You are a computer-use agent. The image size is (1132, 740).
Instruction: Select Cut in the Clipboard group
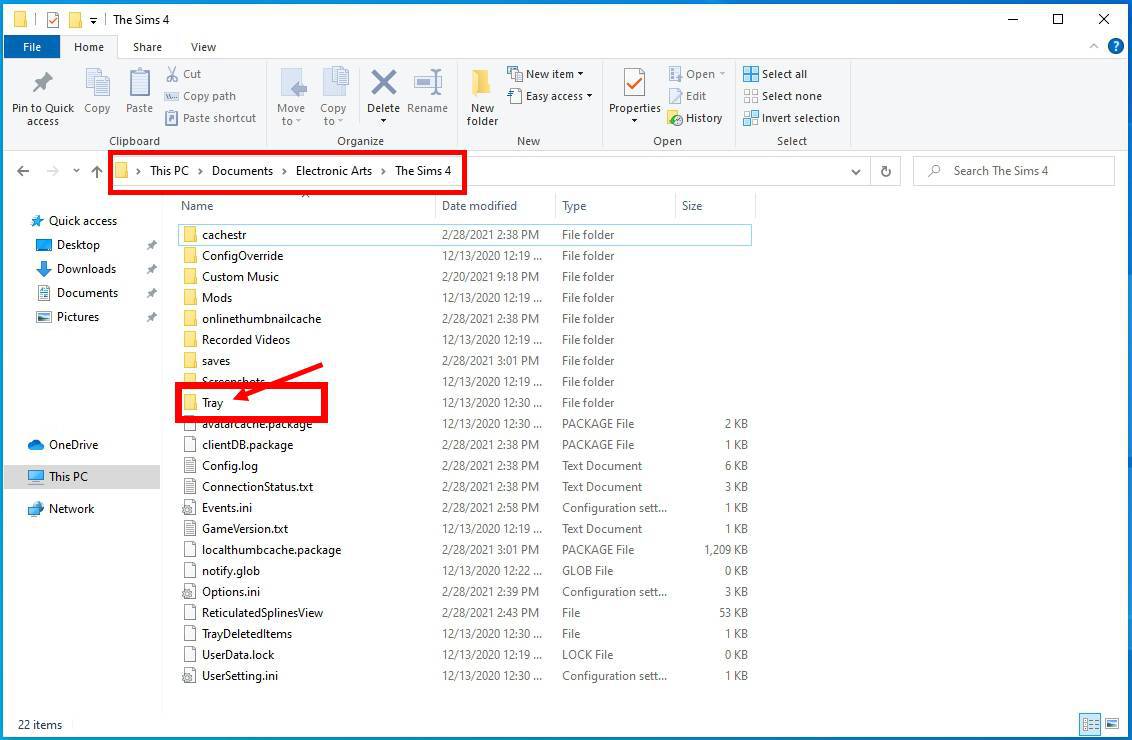tap(183, 74)
